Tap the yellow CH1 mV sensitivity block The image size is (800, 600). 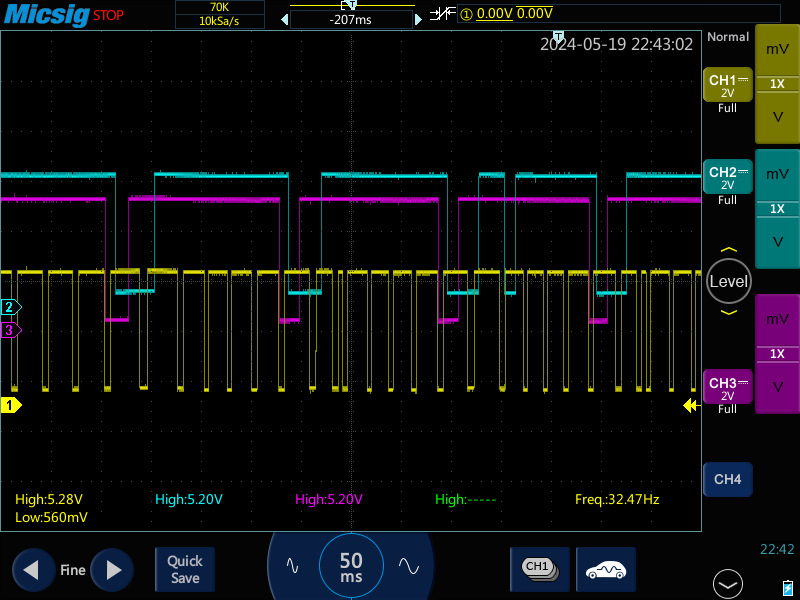pos(776,48)
